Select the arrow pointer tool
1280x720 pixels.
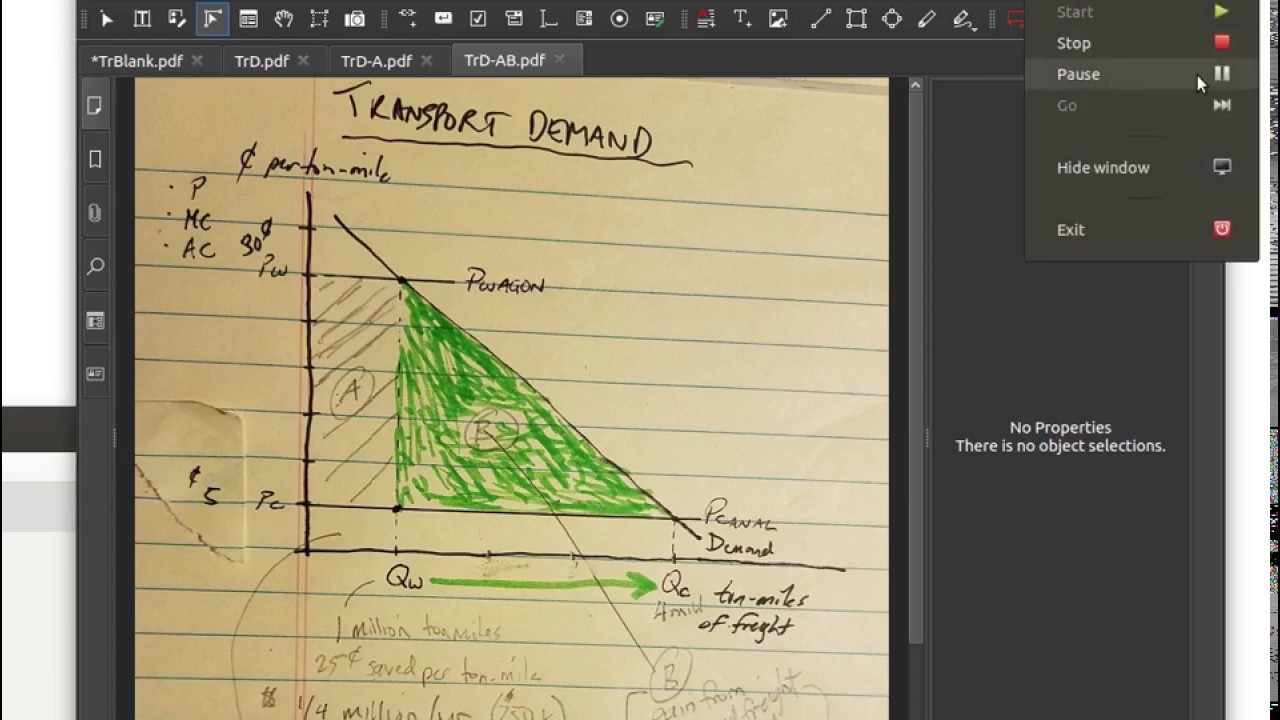click(x=107, y=19)
